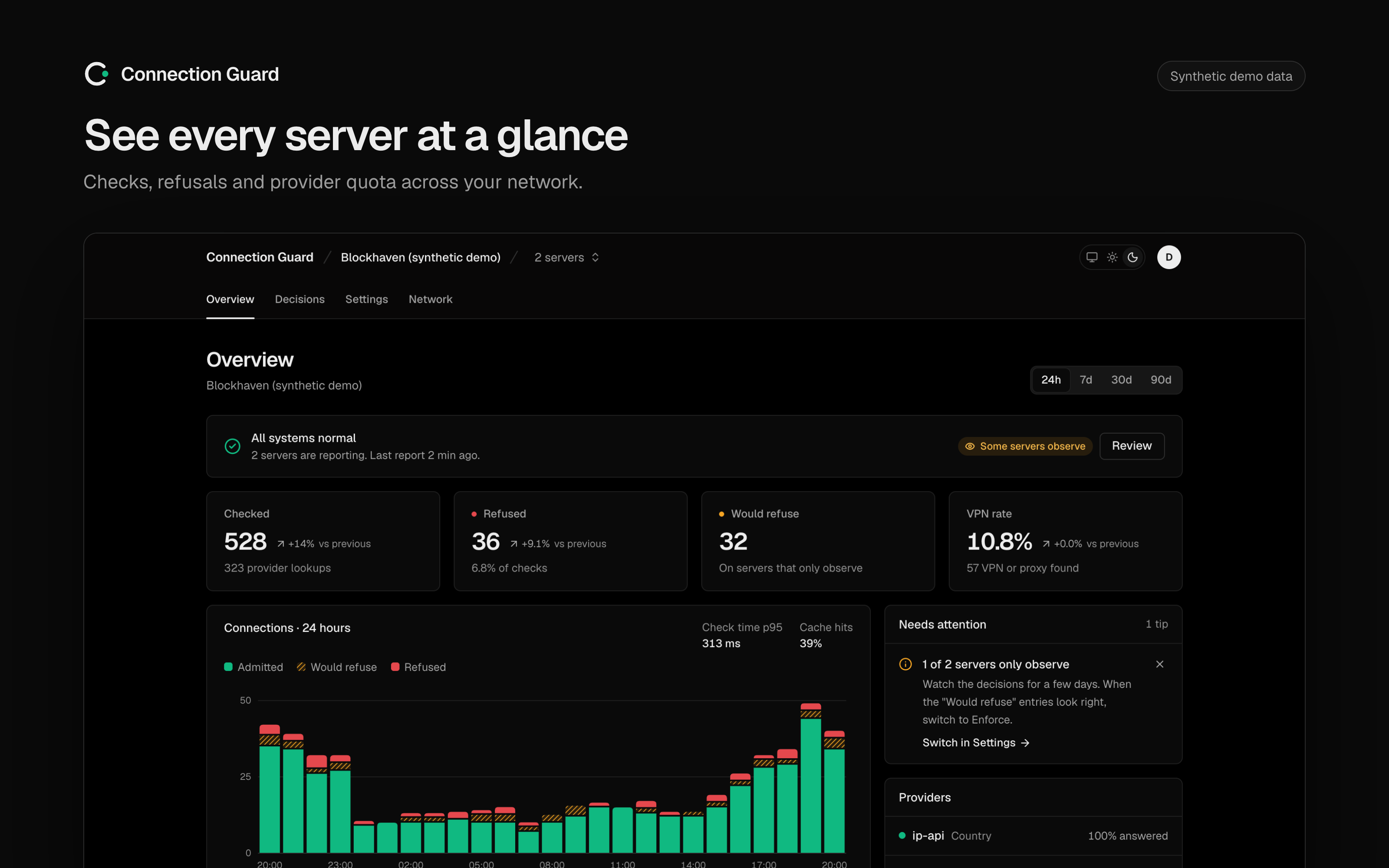Open the D user avatar
The image size is (1389, 868).
1168,257
